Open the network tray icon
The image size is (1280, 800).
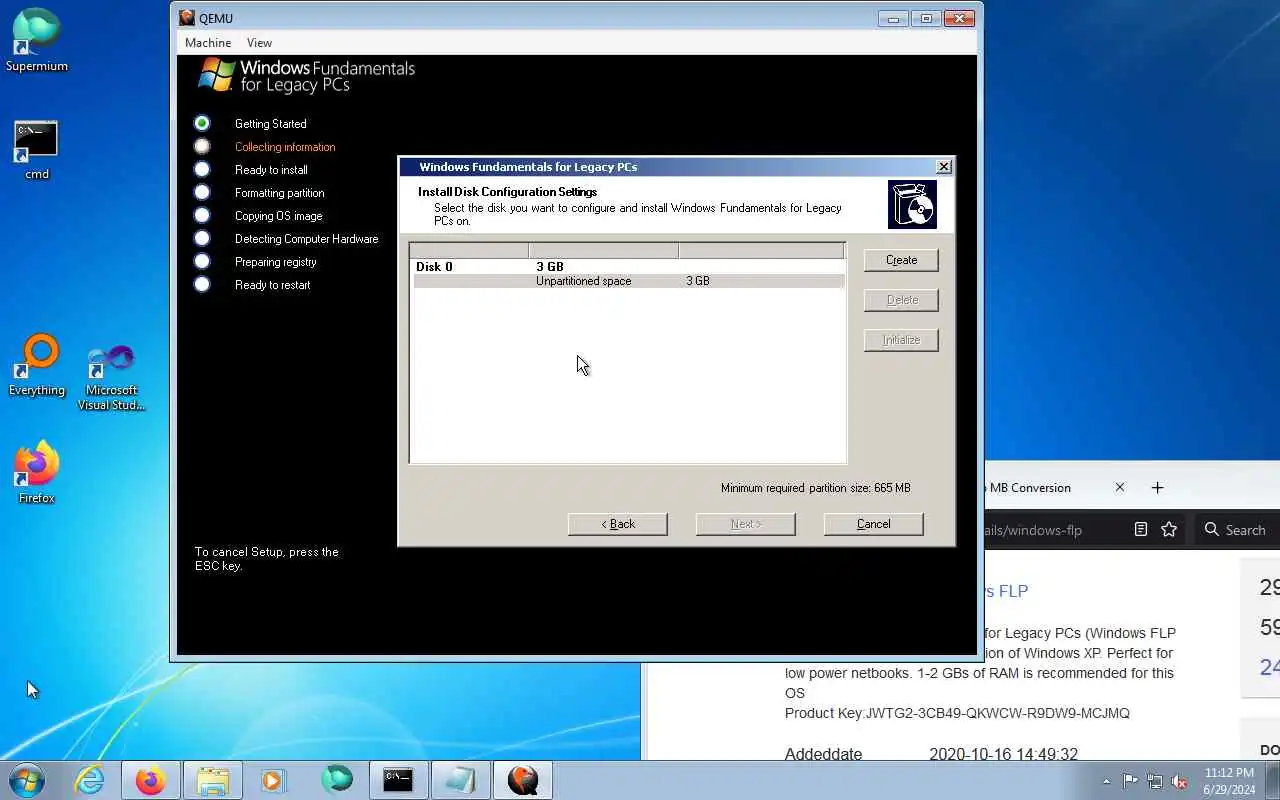pyautogui.click(x=1155, y=781)
